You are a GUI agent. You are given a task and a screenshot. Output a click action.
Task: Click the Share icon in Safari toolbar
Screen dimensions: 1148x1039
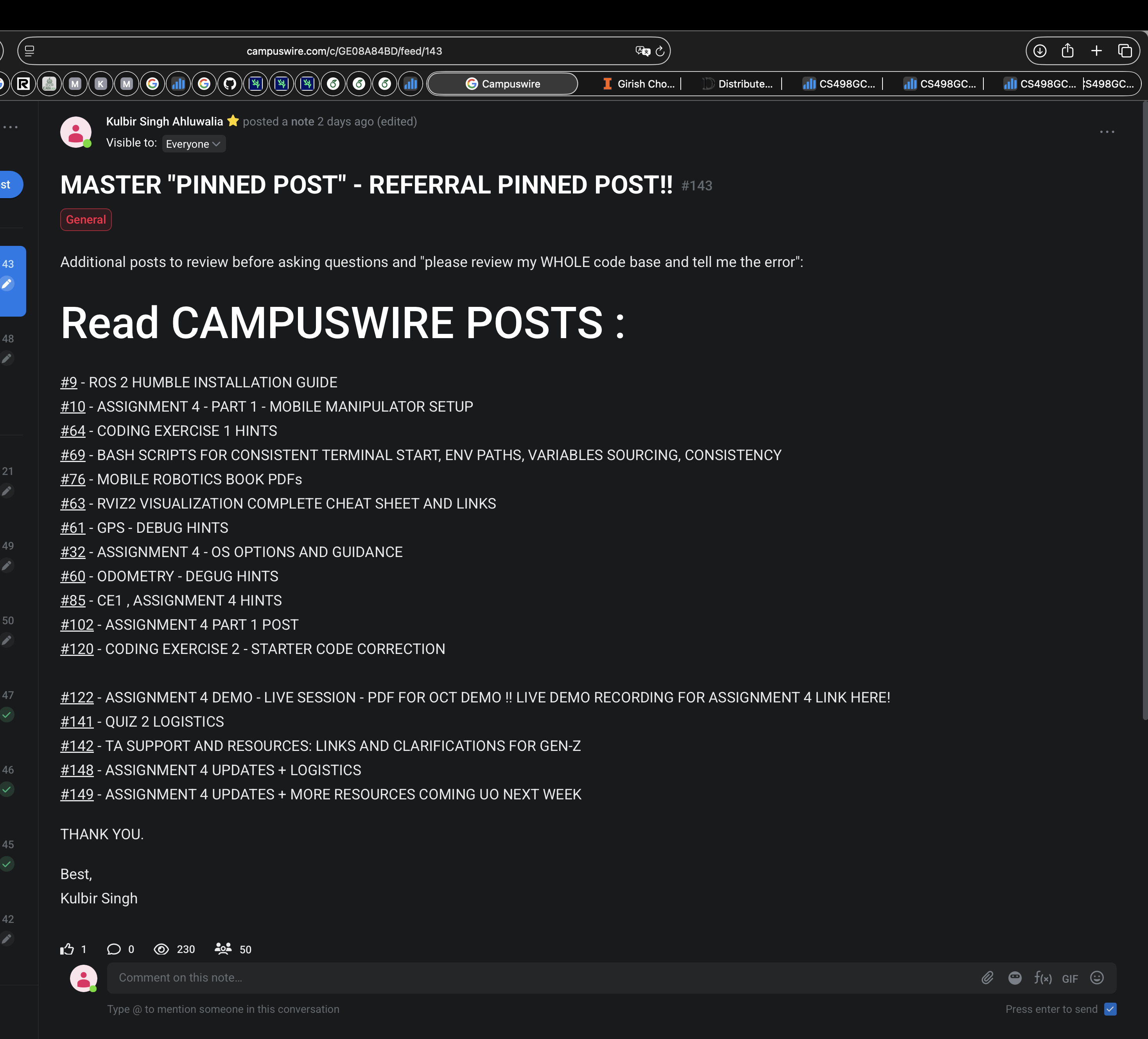1068,51
